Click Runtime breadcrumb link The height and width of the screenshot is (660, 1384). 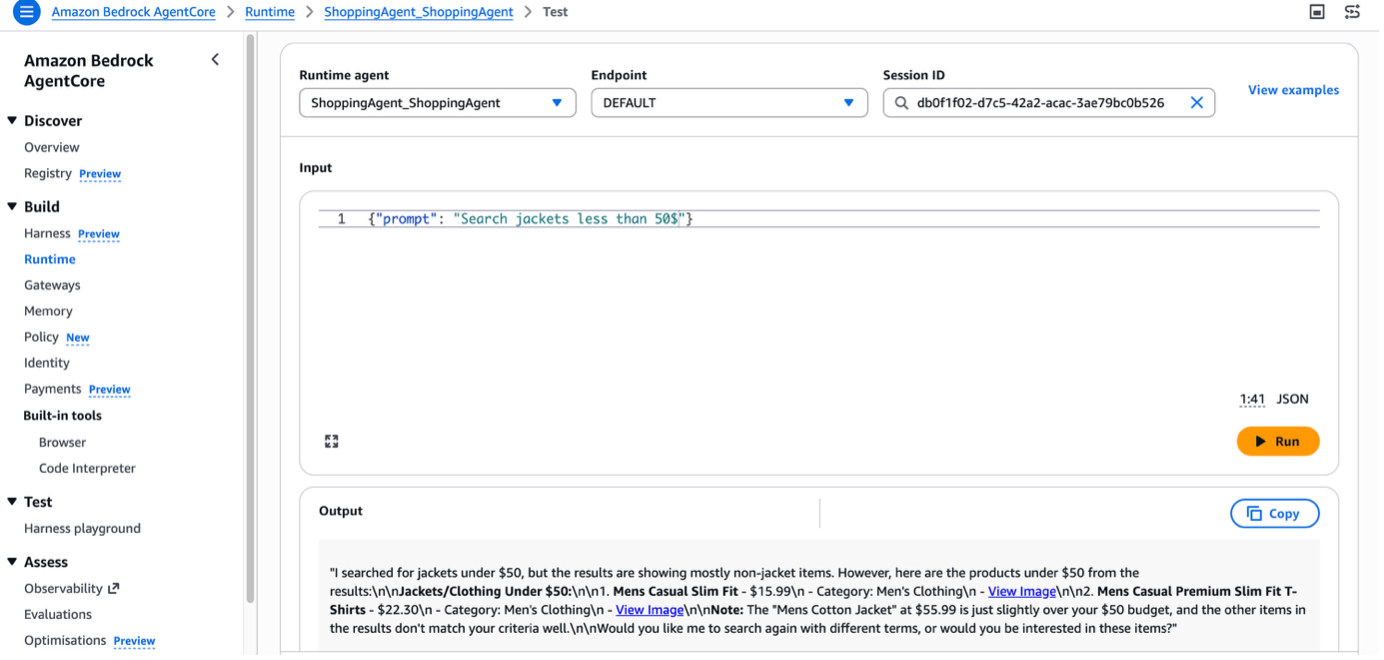coord(270,12)
